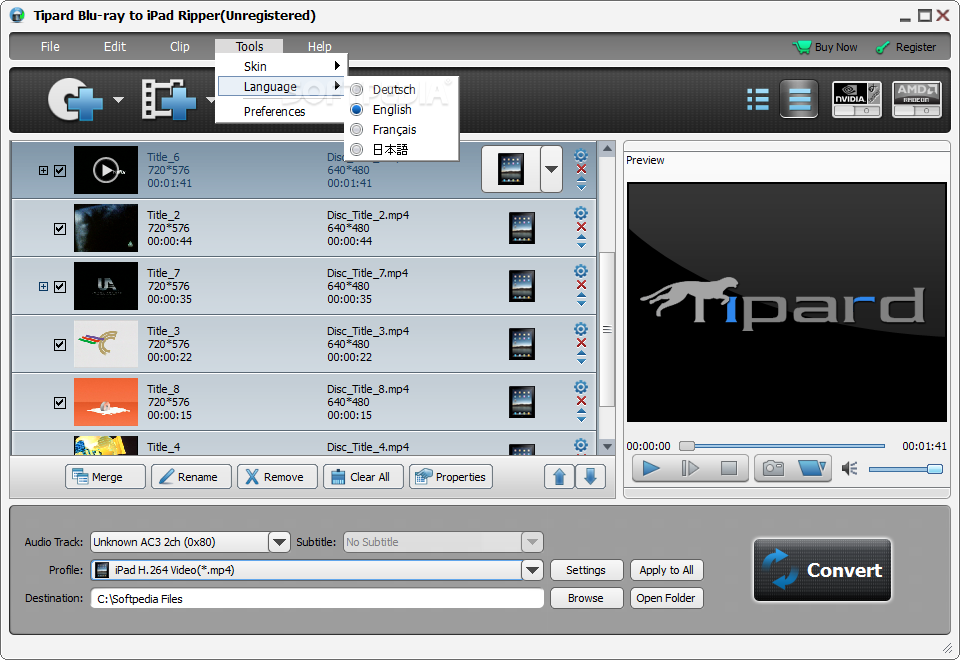Delete Title_8 using red X icon
This screenshot has width=960, height=660.
point(581,401)
